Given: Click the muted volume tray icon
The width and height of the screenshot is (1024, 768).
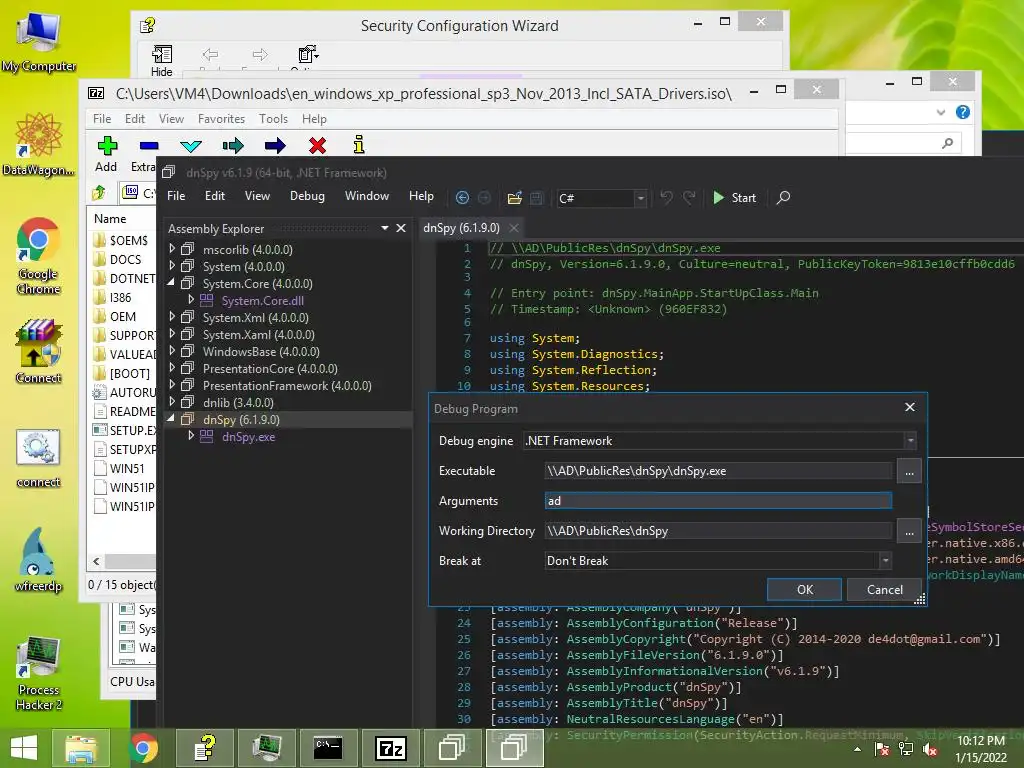Looking at the screenshot, I should pyautogui.click(x=930, y=750).
